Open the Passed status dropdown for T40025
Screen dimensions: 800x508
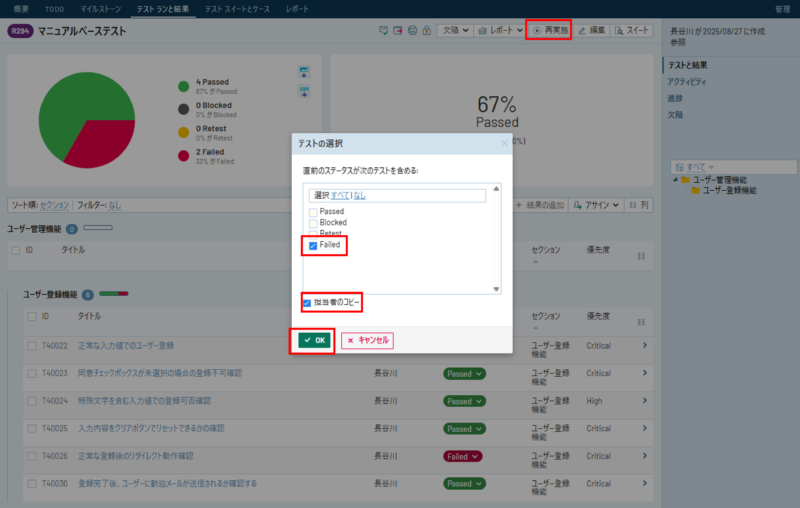click(464, 429)
